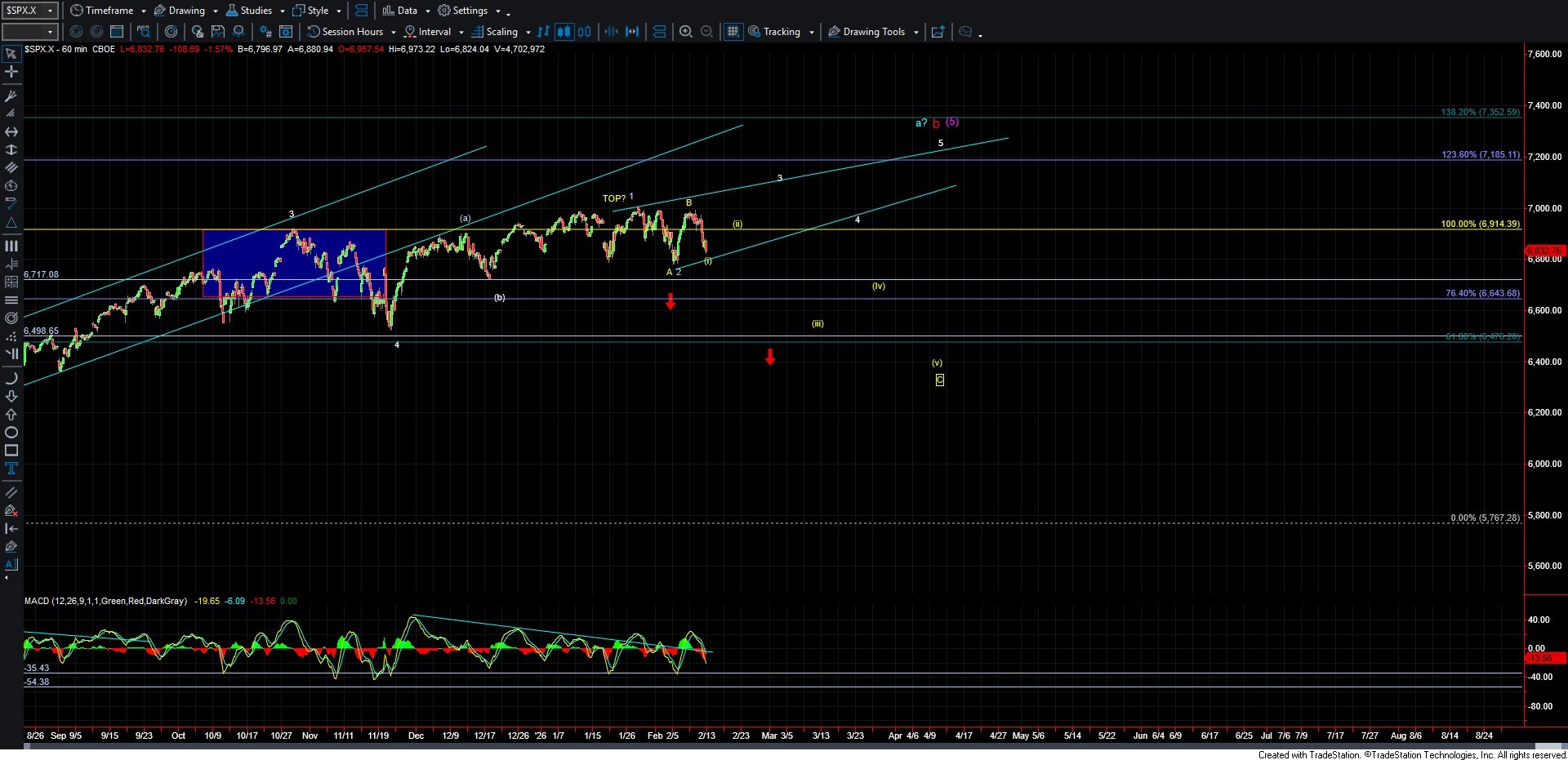
Task: Toggle candlestick bar style
Action: (x=563, y=32)
